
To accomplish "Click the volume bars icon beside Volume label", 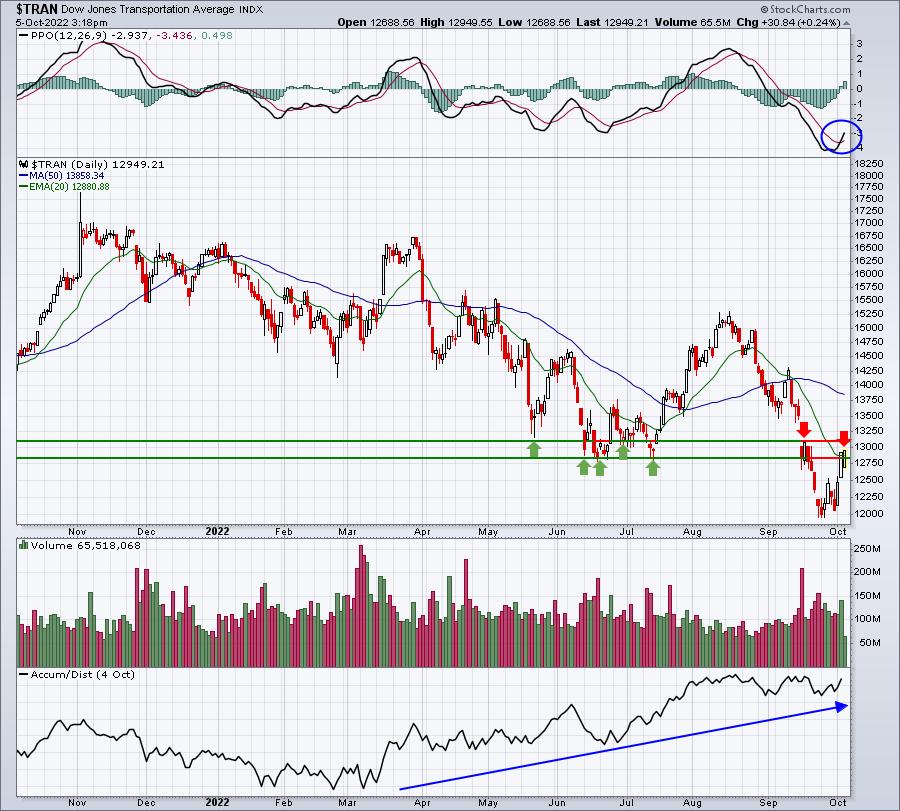I will pyautogui.click(x=24, y=545).
